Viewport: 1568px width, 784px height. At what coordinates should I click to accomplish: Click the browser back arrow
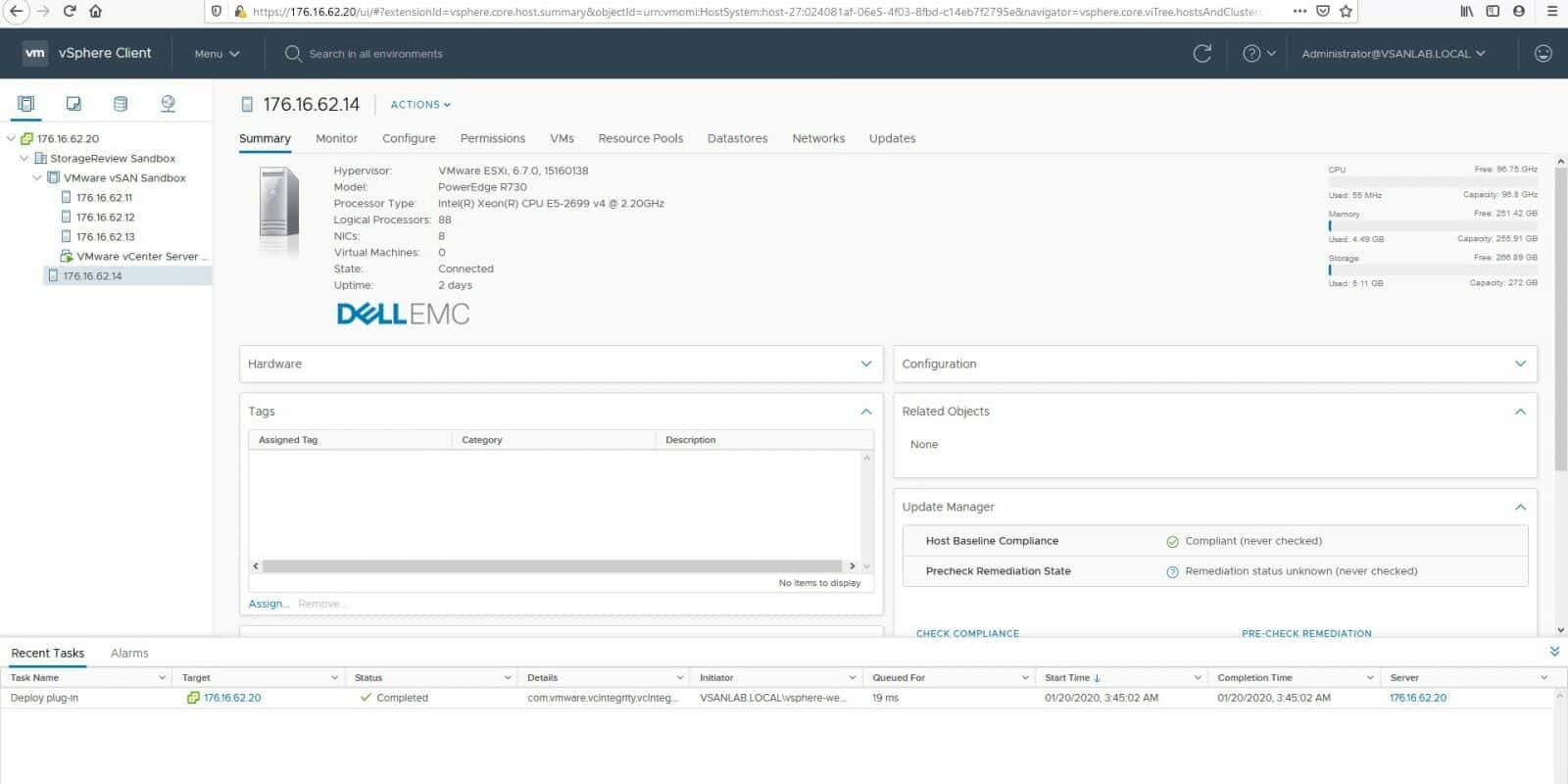(16, 12)
